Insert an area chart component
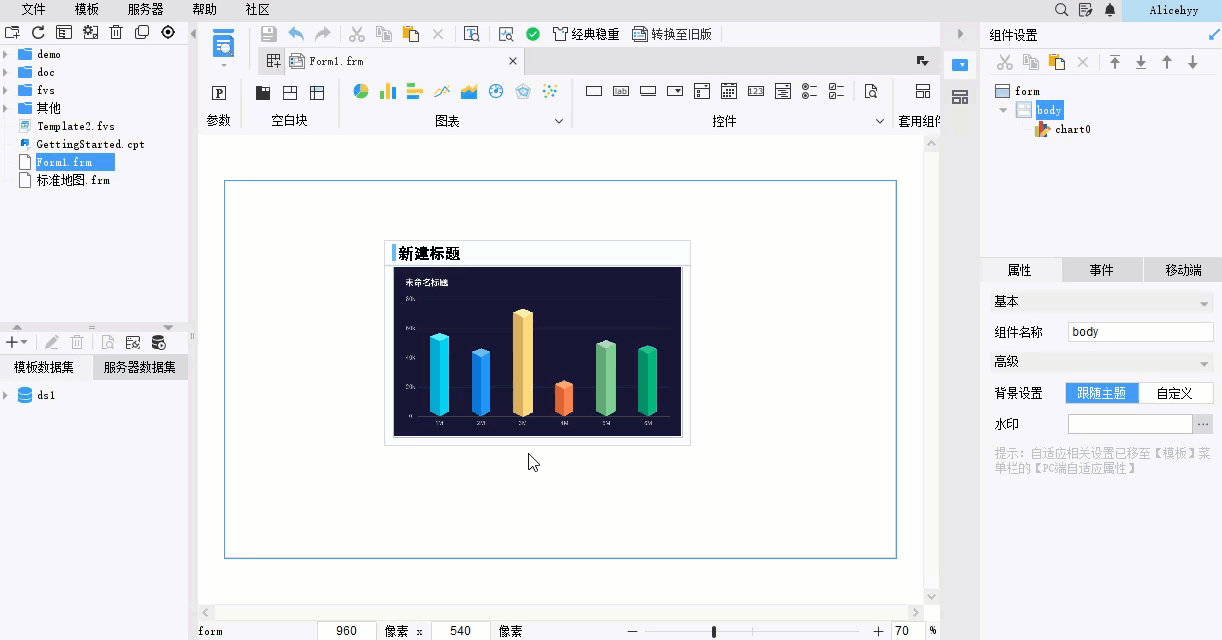 pos(469,91)
